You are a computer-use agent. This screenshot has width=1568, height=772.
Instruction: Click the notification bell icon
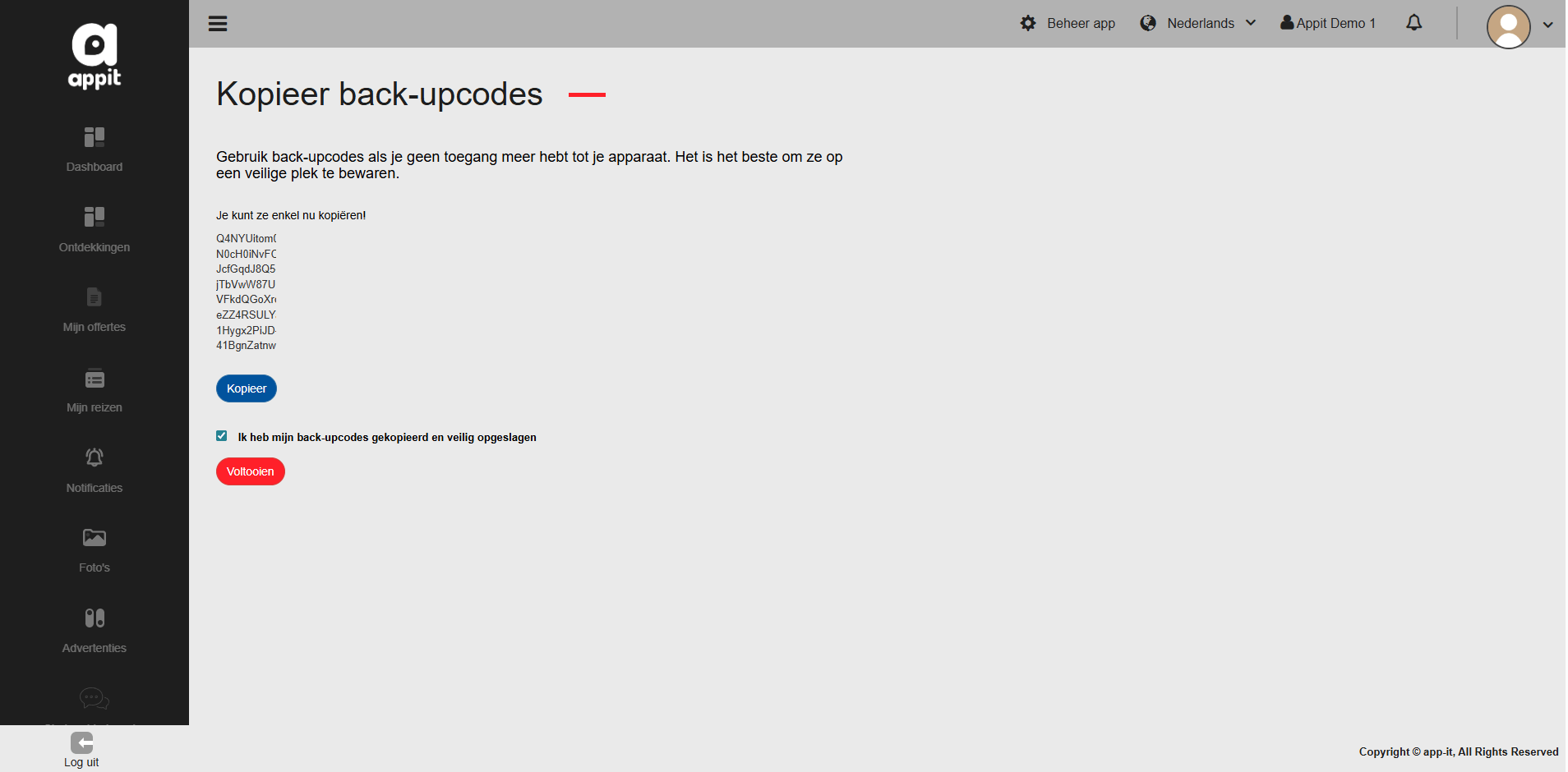(x=1414, y=23)
